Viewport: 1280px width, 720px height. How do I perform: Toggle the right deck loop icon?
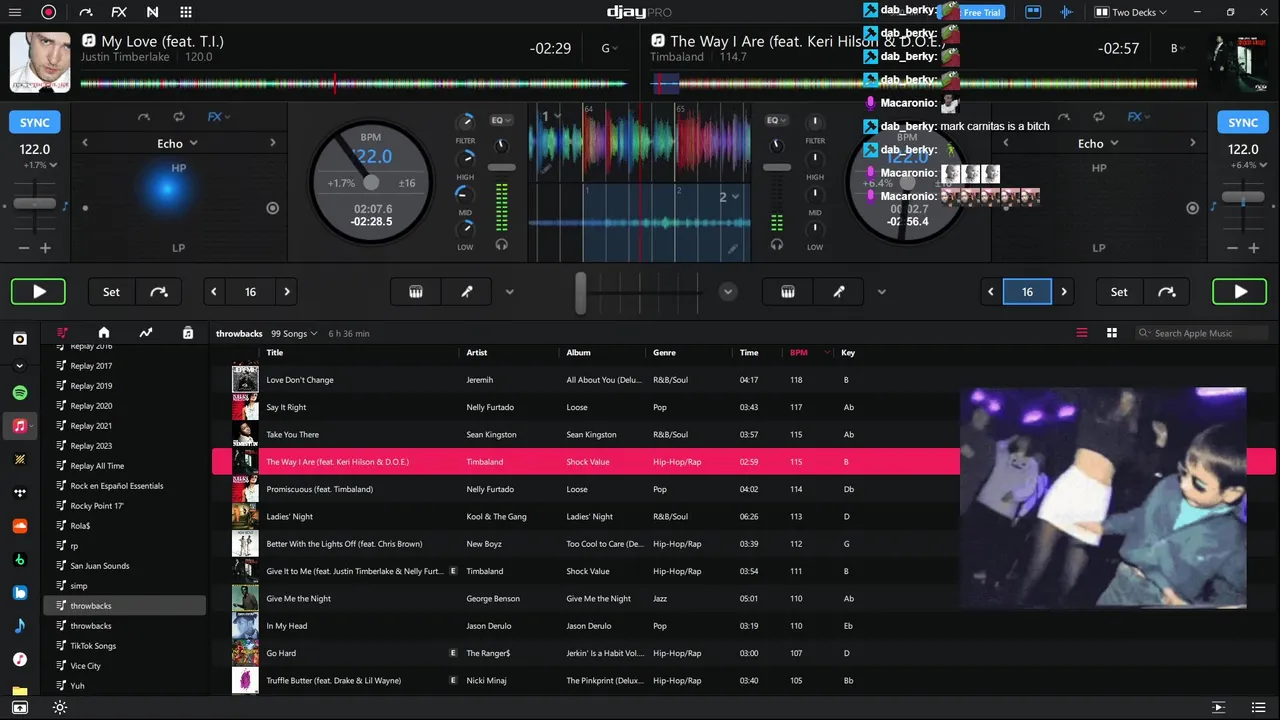[x=1099, y=117]
